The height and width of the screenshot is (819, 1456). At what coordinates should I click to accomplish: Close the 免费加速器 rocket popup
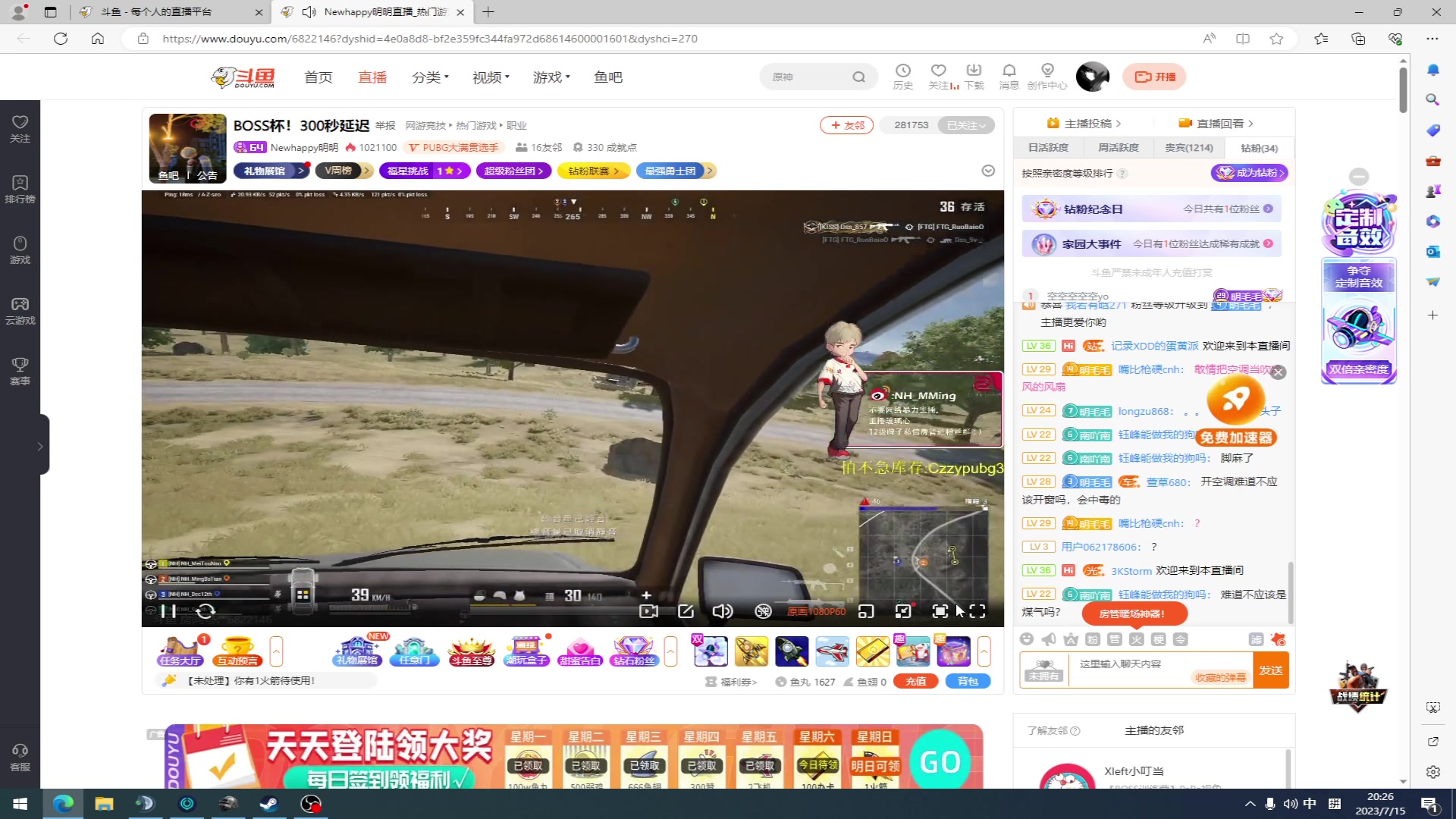[x=1279, y=372]
